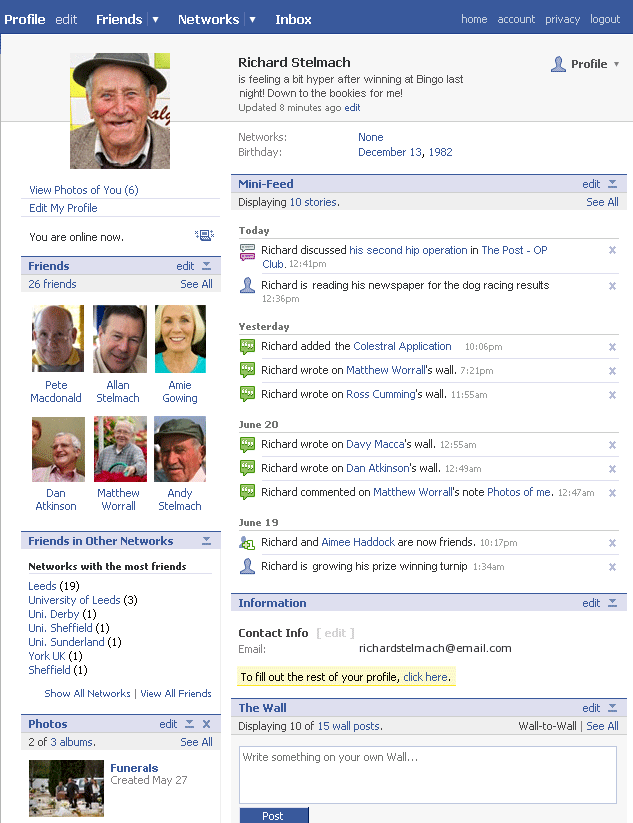633x823 pixels.
Task: Collapse the Friends box with the arrow
Action: point(206,266)
